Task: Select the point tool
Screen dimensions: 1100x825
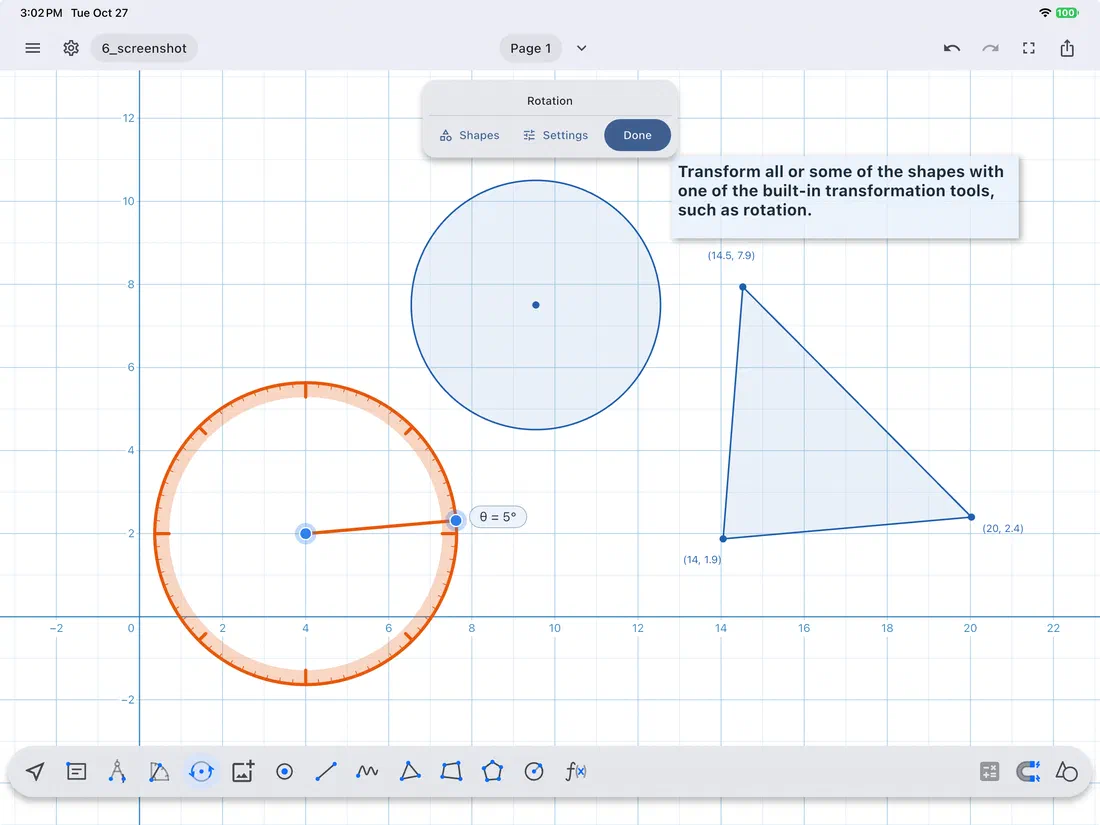Action: [284, 772]
